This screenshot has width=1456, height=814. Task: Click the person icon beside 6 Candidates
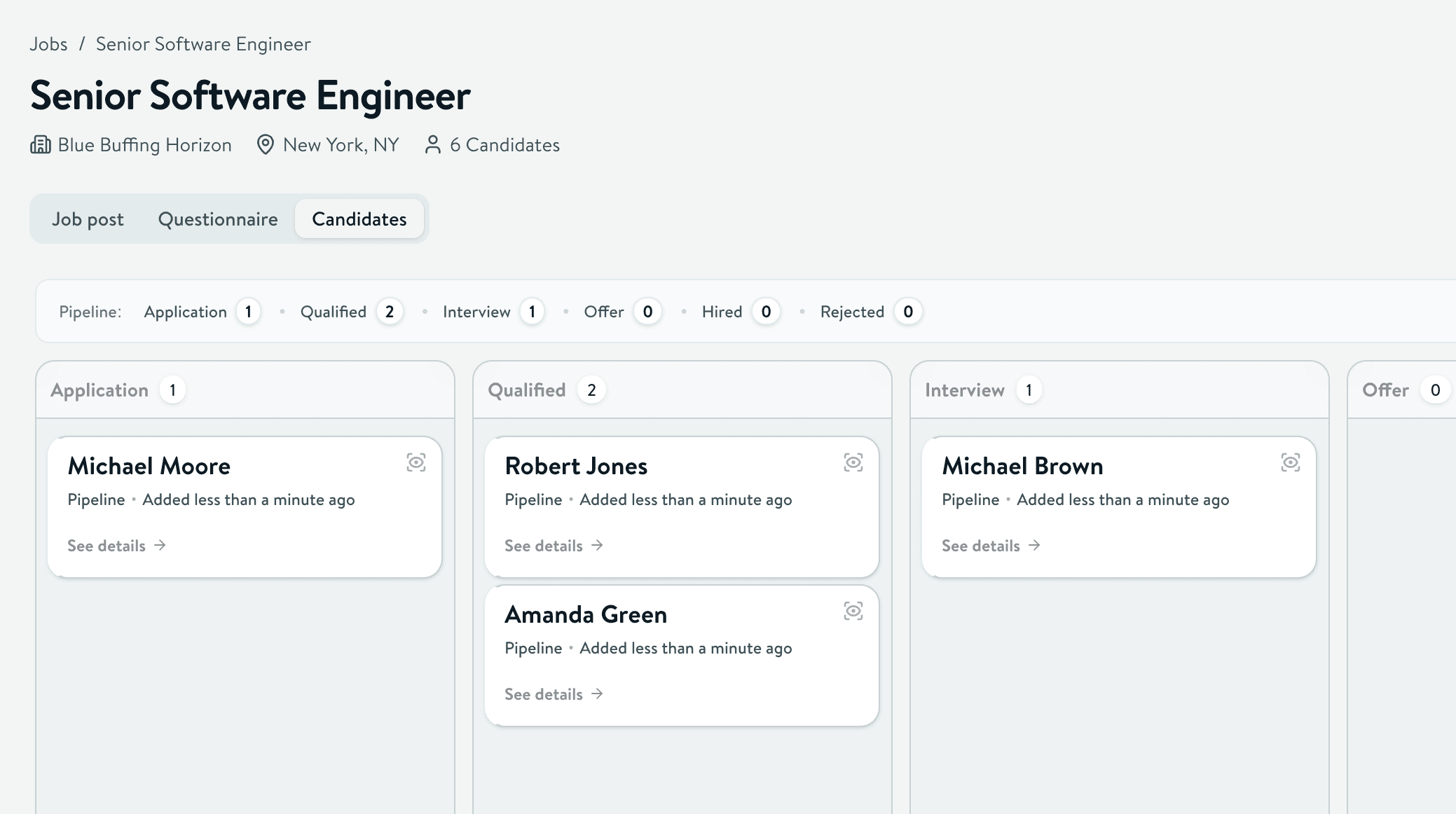click(x=432, y=144)
